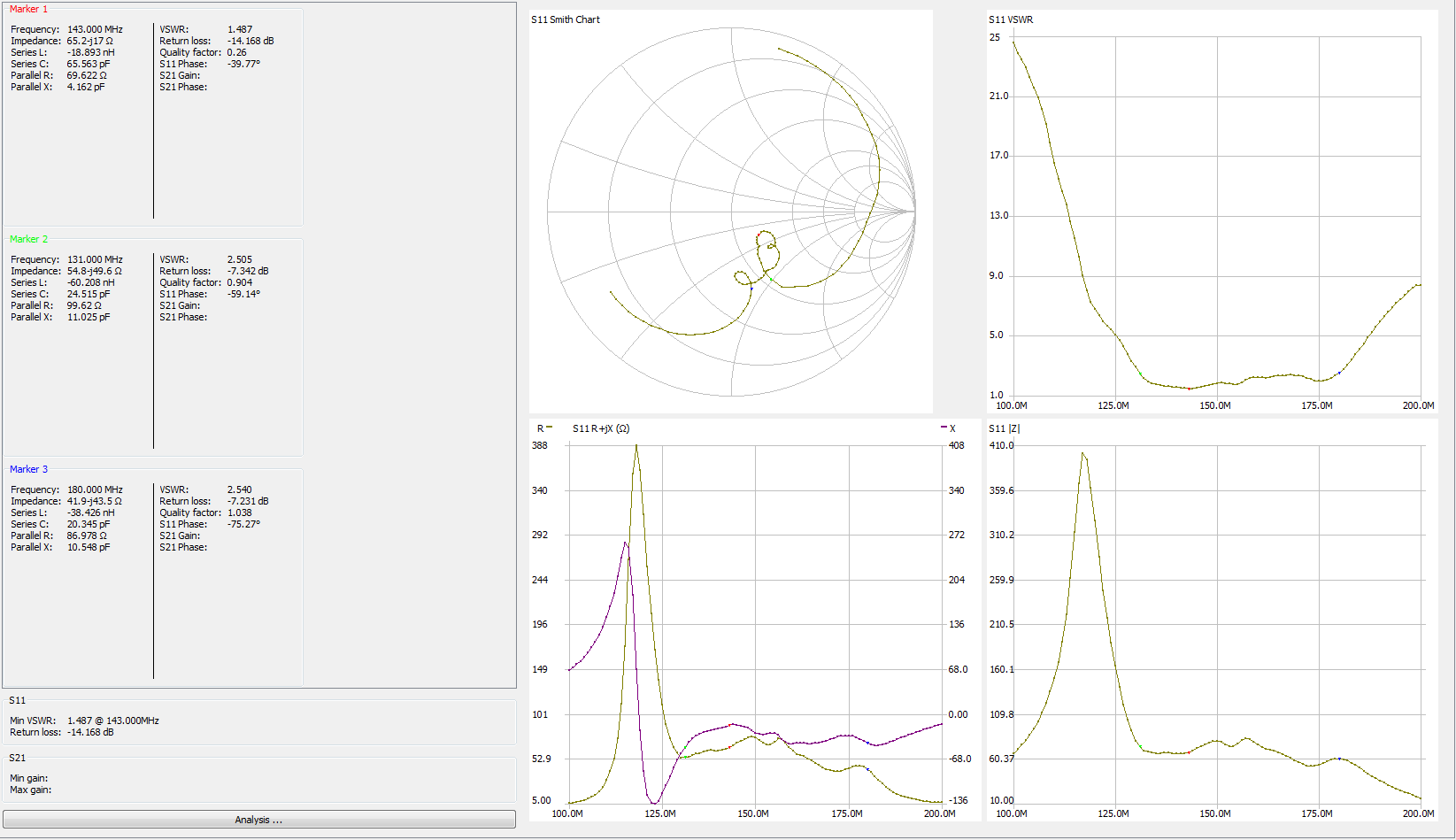This screenshot has width=1456, height=840.
Task: Click the green marker on the Smith chart trace
Action: tap(771, 280)
